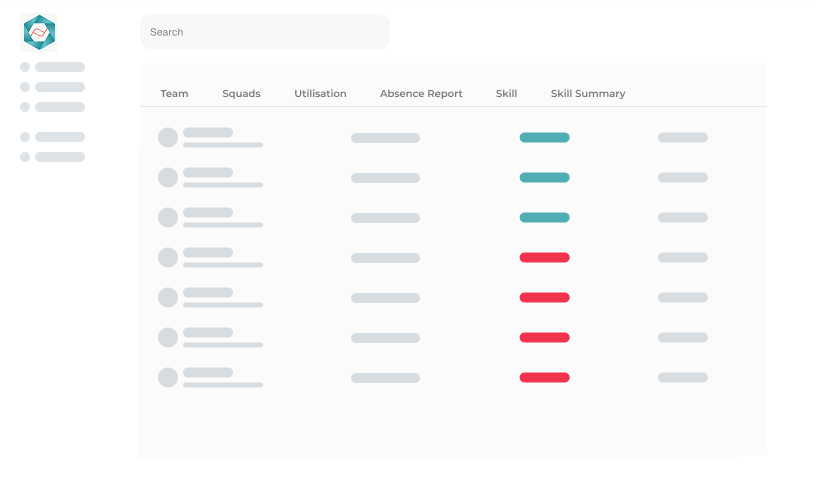Select the third sidebar menu item
This screenshot has width=816, height=484.
coord(53,107)
